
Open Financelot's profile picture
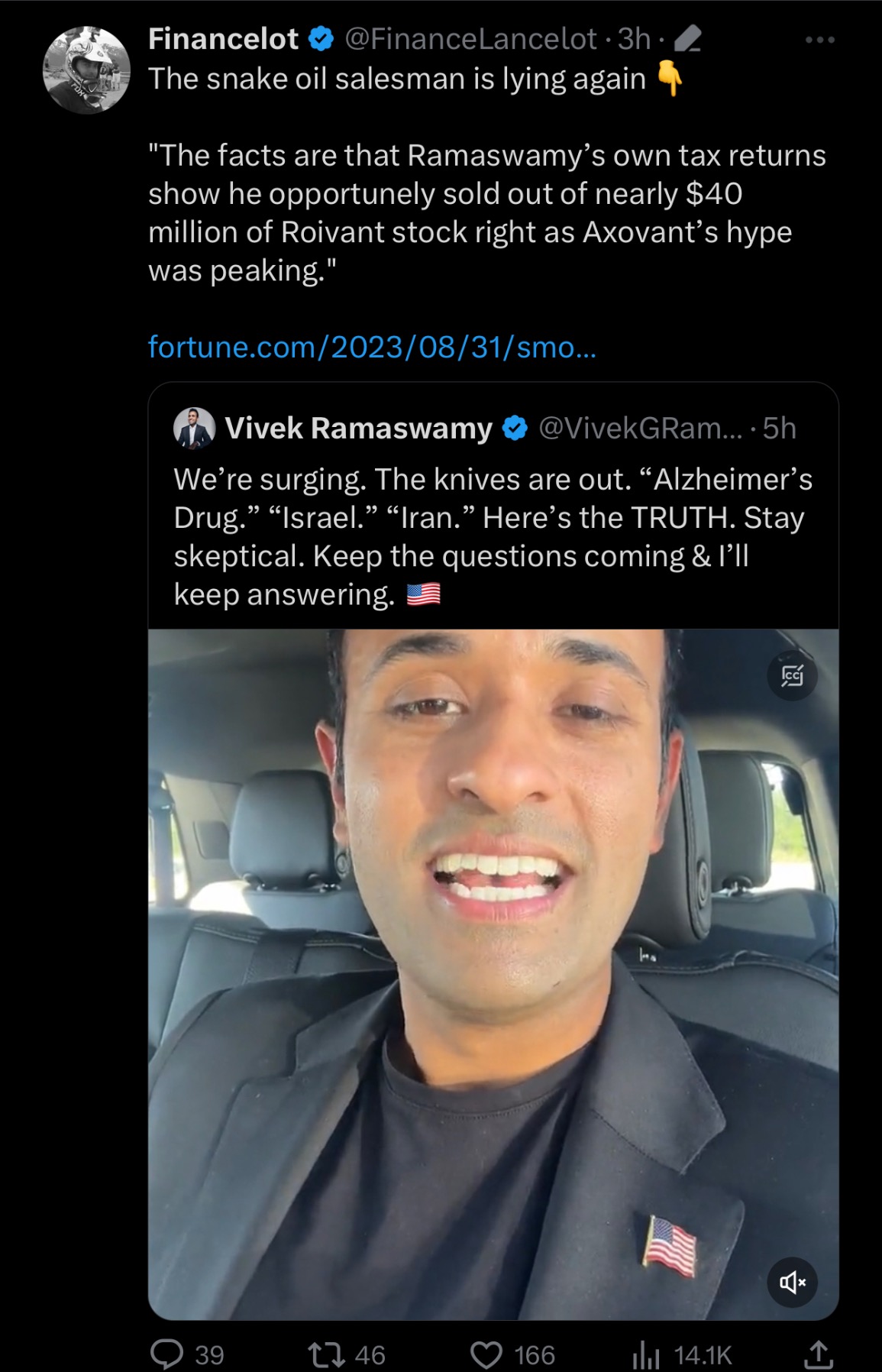tap(86, 70)
